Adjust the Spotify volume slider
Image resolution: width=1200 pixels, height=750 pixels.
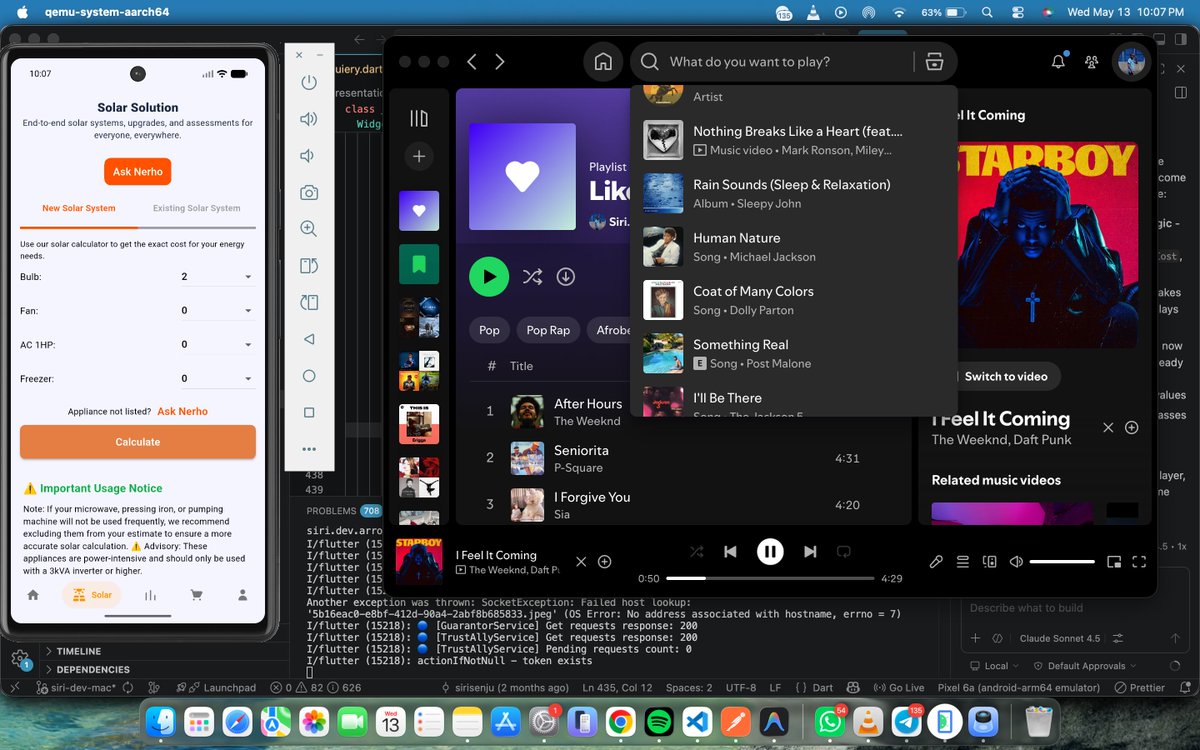point(1062,562)
